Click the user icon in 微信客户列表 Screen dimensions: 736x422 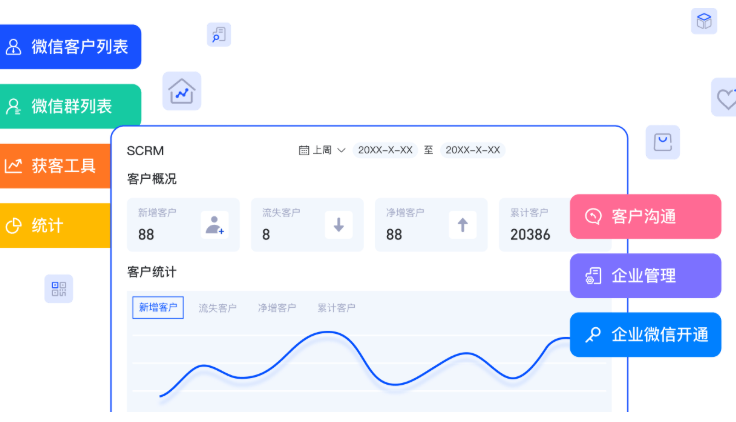point(14,47)
